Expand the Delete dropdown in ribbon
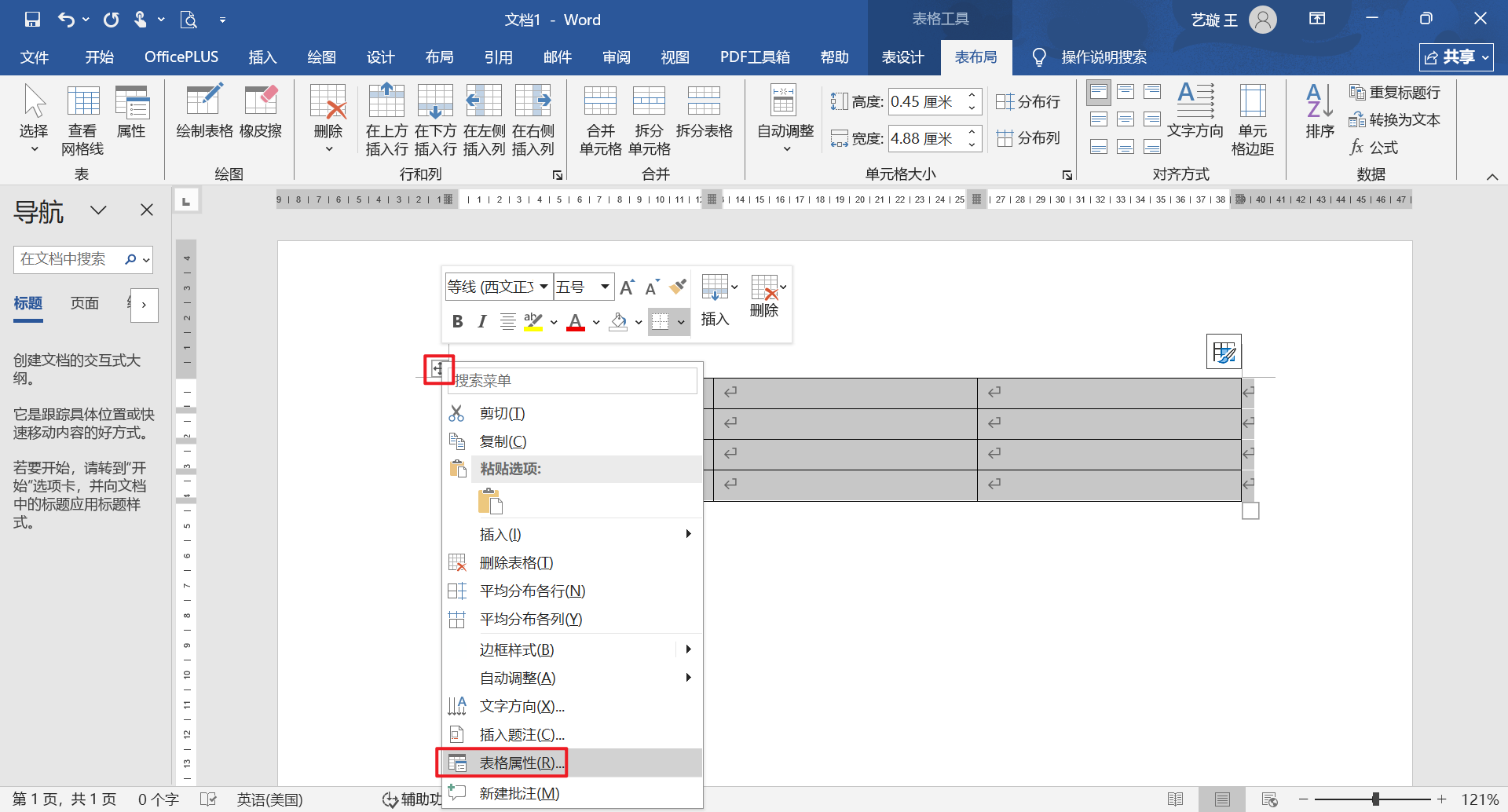 [328, 149]
